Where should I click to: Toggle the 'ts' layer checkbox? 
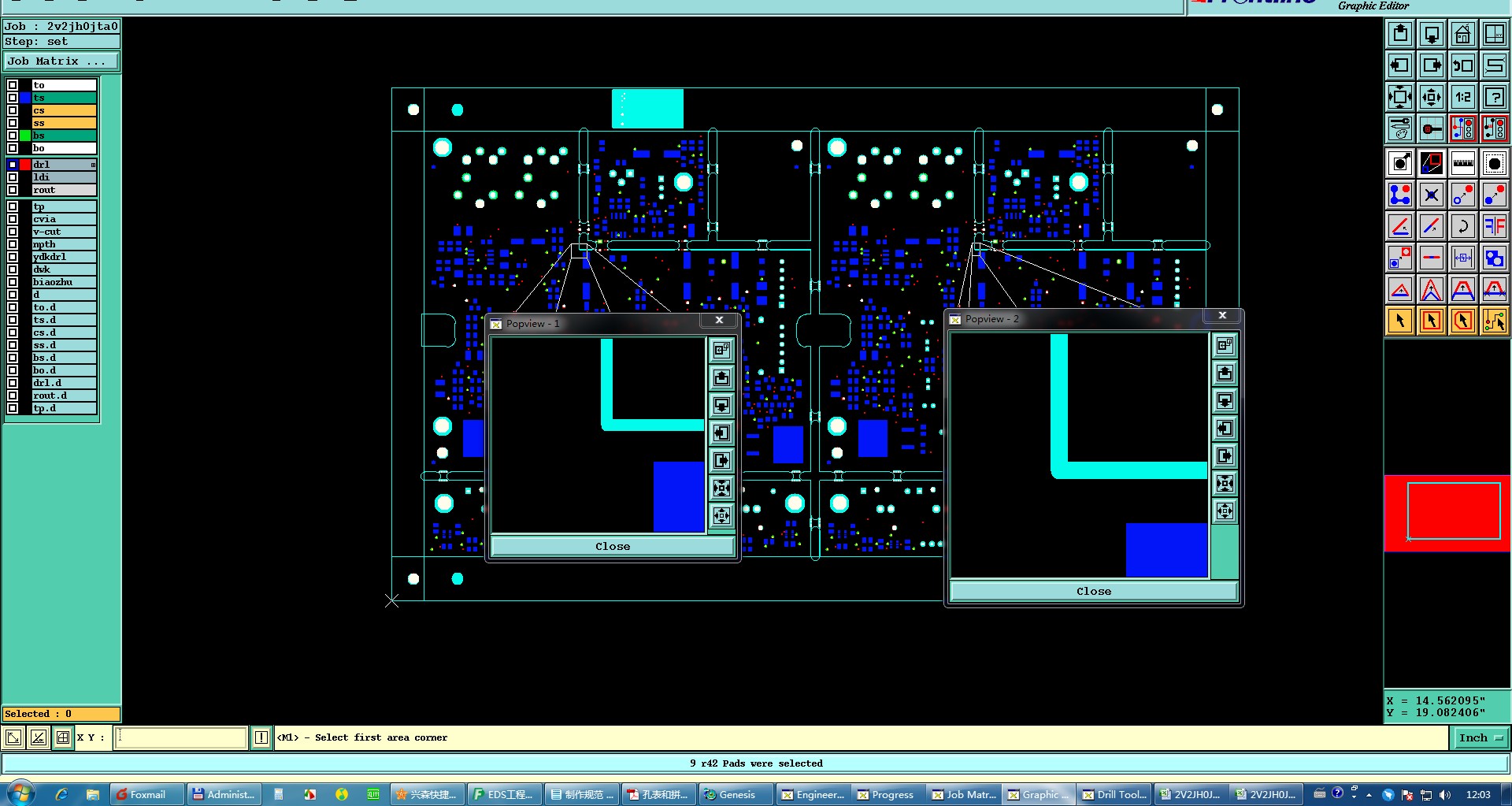click(x=13, y=98)
